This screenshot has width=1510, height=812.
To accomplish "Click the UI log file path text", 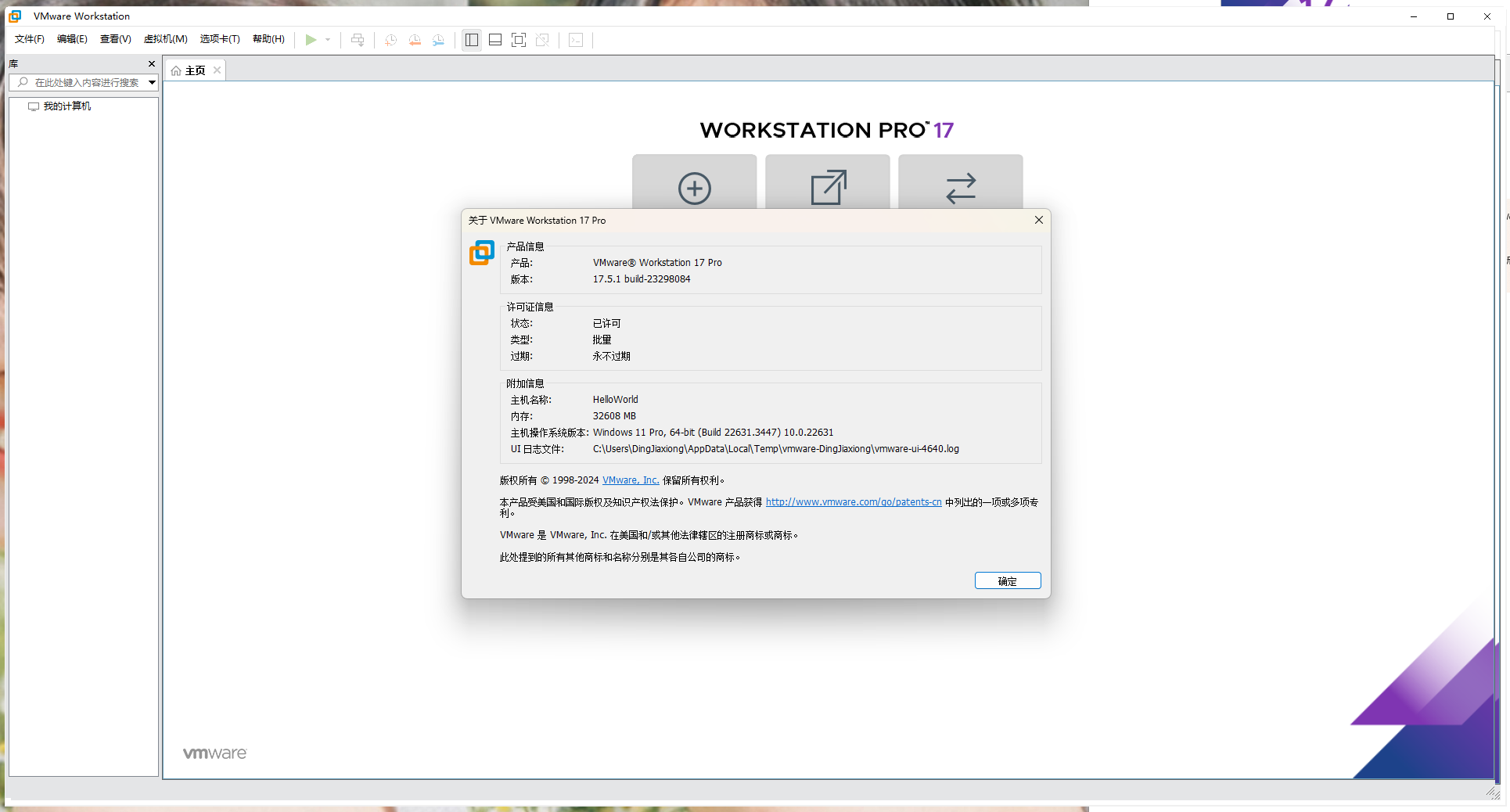I will [x=776, y=449].
